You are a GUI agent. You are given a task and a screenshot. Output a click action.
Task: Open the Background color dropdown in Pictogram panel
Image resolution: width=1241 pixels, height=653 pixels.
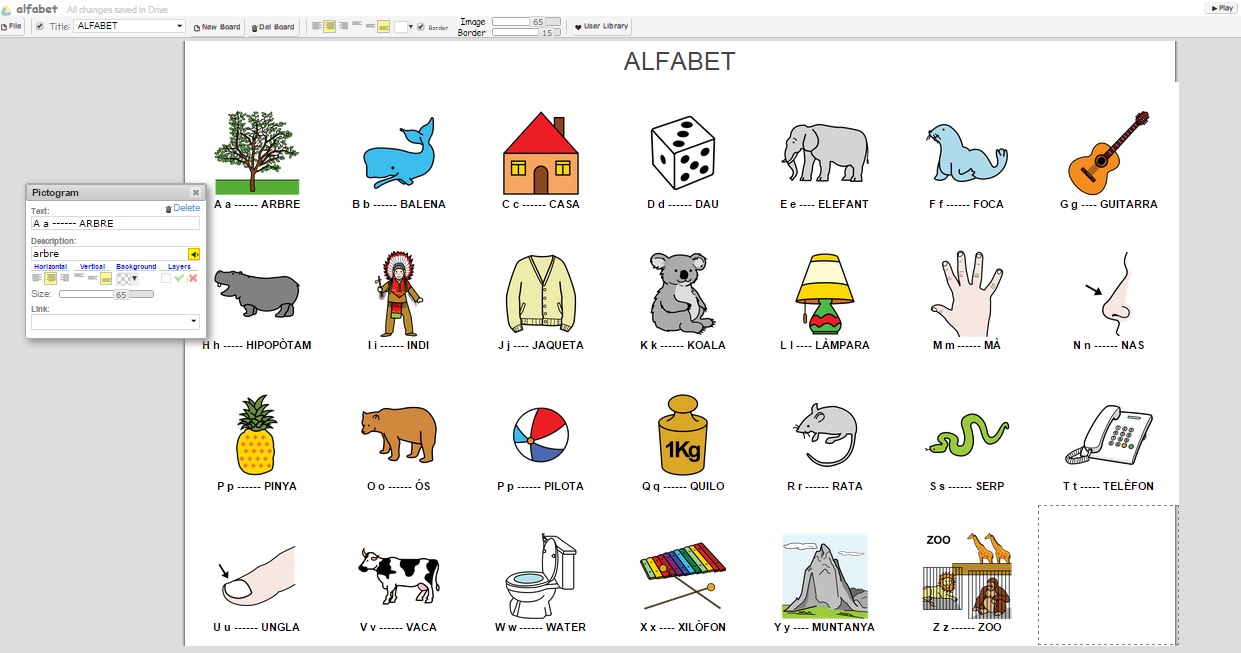pyautogui.click(x=134, y=279)
